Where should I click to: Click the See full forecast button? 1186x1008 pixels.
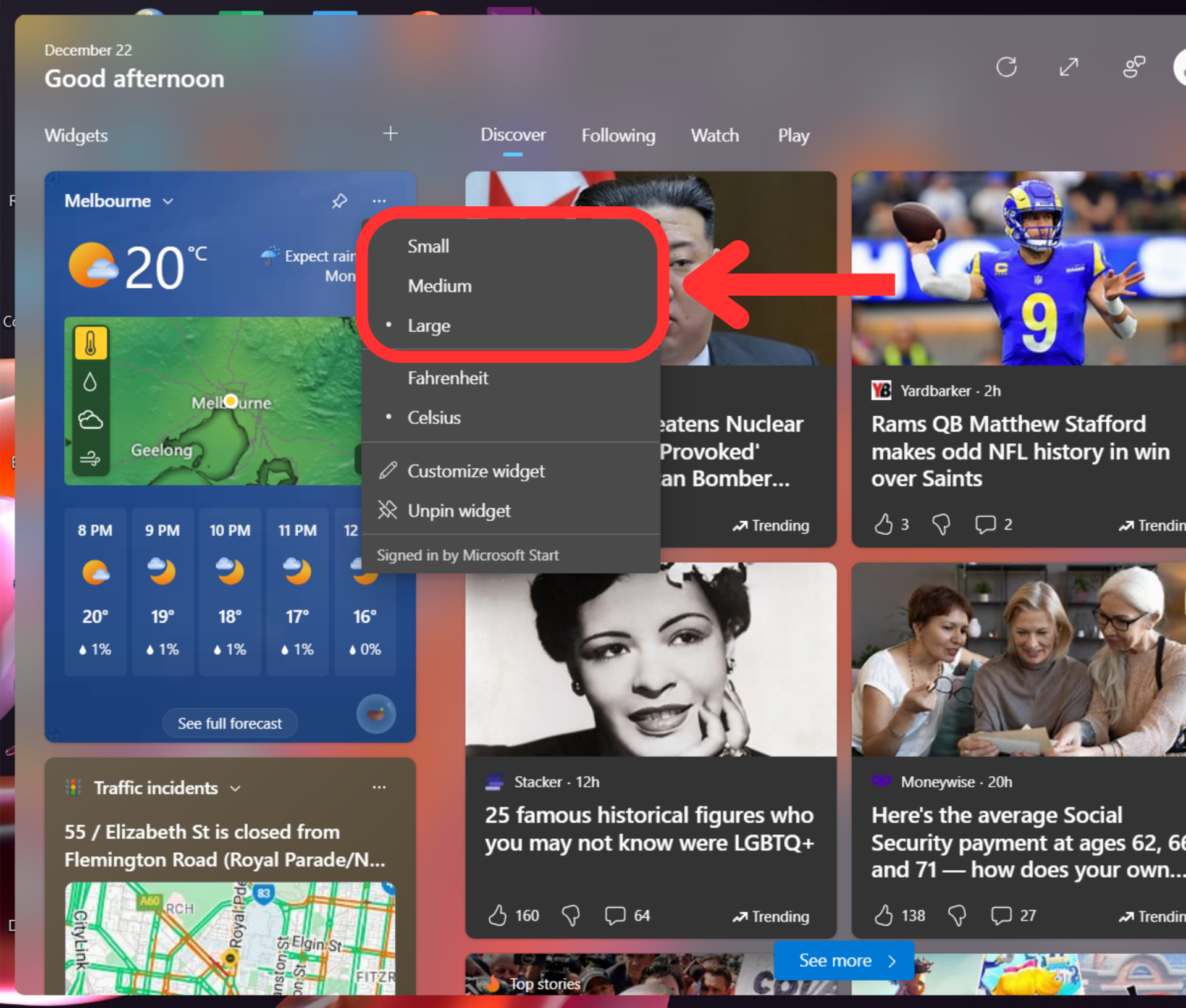click(230, 723)
